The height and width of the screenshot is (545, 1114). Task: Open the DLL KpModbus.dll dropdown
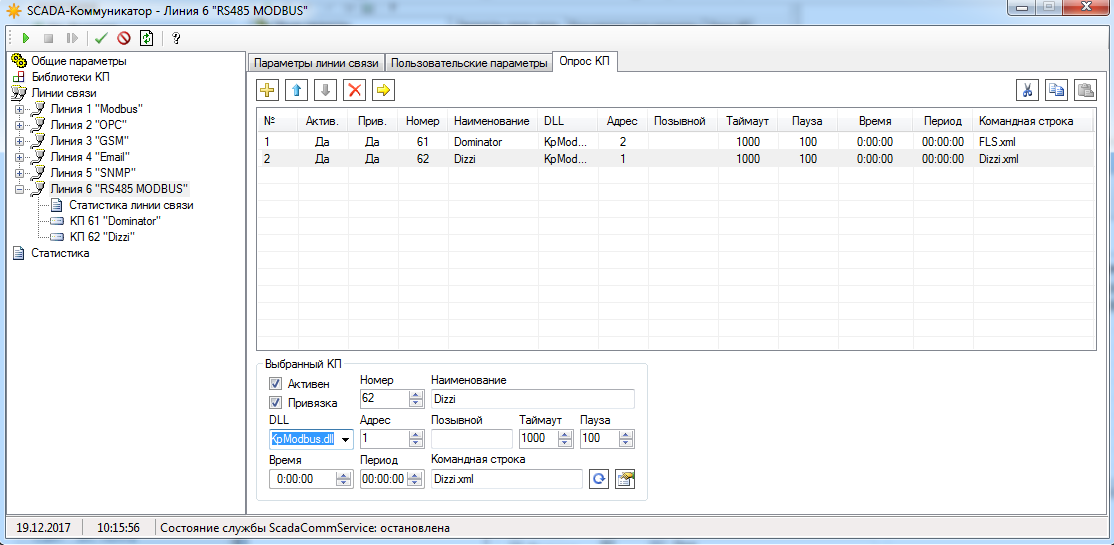click(345, 439)
